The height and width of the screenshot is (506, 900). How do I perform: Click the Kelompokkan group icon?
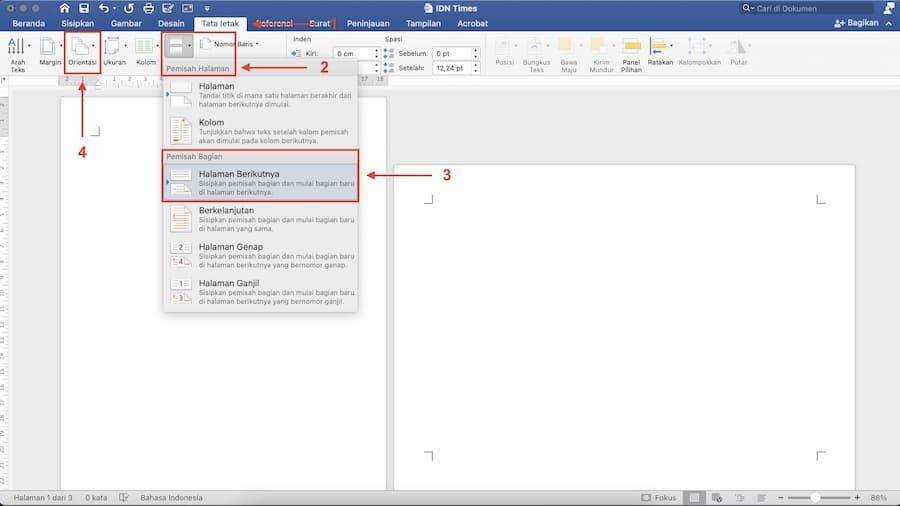[697, 46]
